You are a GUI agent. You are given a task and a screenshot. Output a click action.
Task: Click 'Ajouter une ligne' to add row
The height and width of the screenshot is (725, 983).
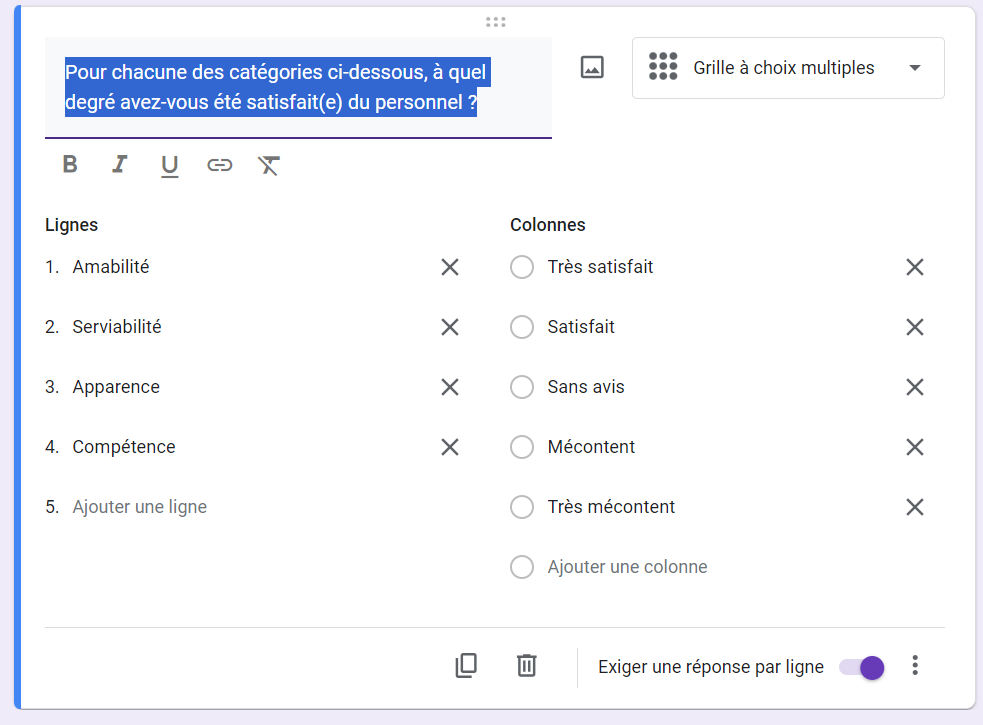pos(140,507)
